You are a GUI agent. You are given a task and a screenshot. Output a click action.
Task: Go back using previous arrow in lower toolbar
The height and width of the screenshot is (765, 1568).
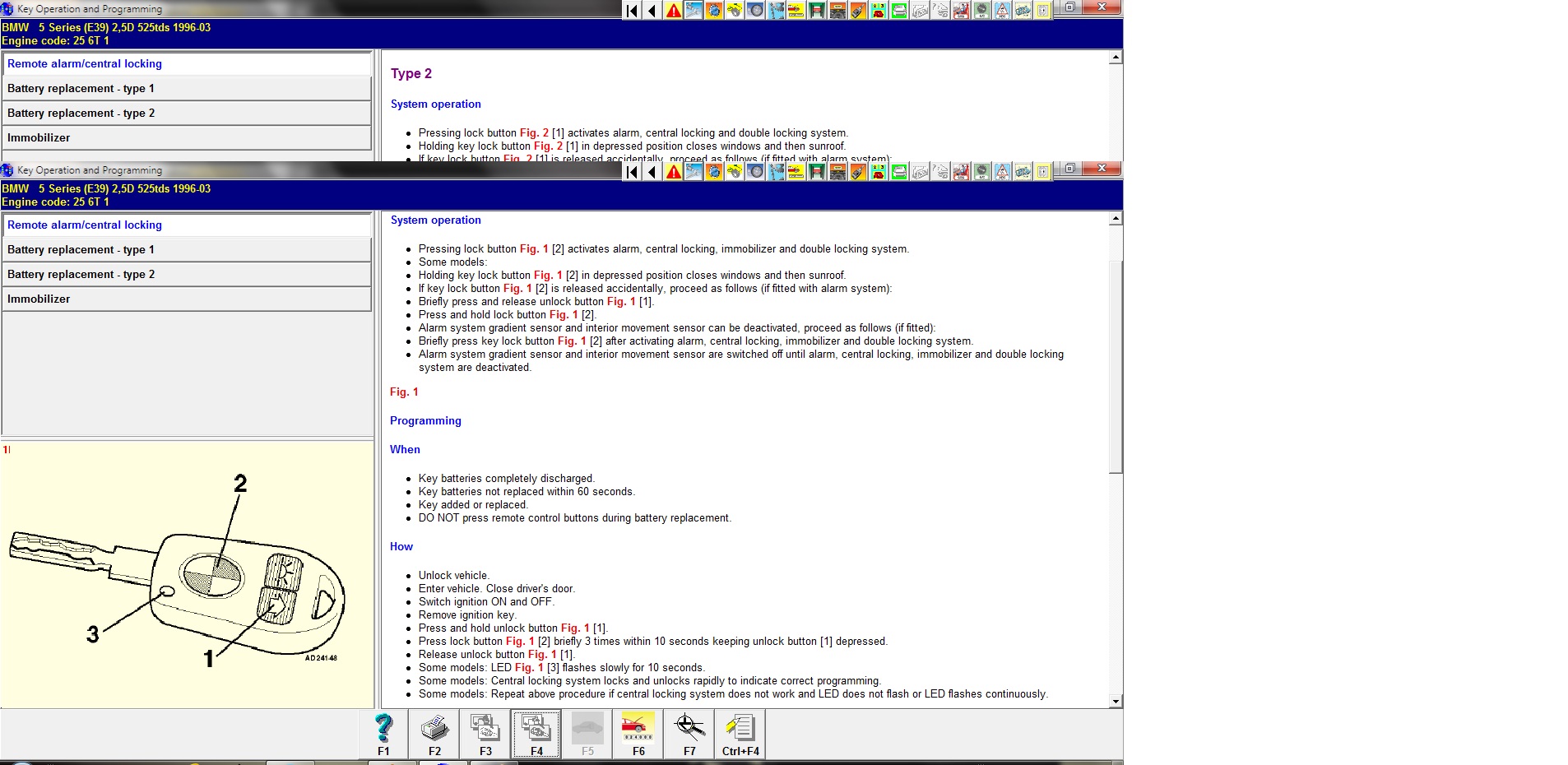pyautogui.click(x=652, y=172)
